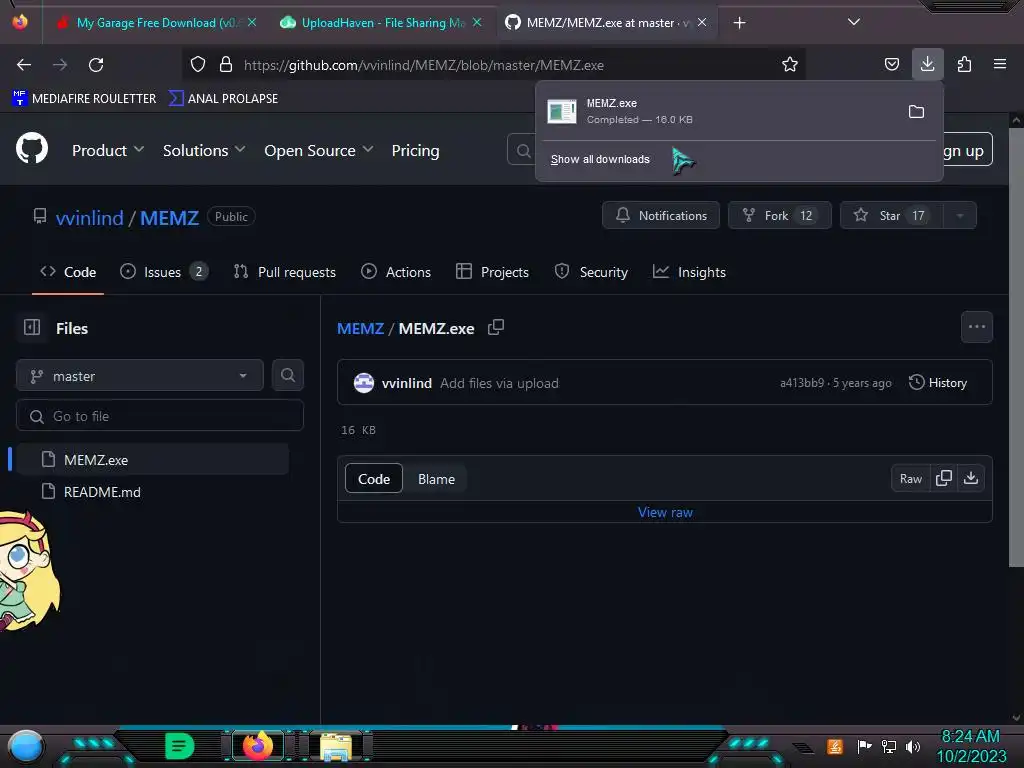
Task: Open the Actions tab
Action: (x=396, y=272)
